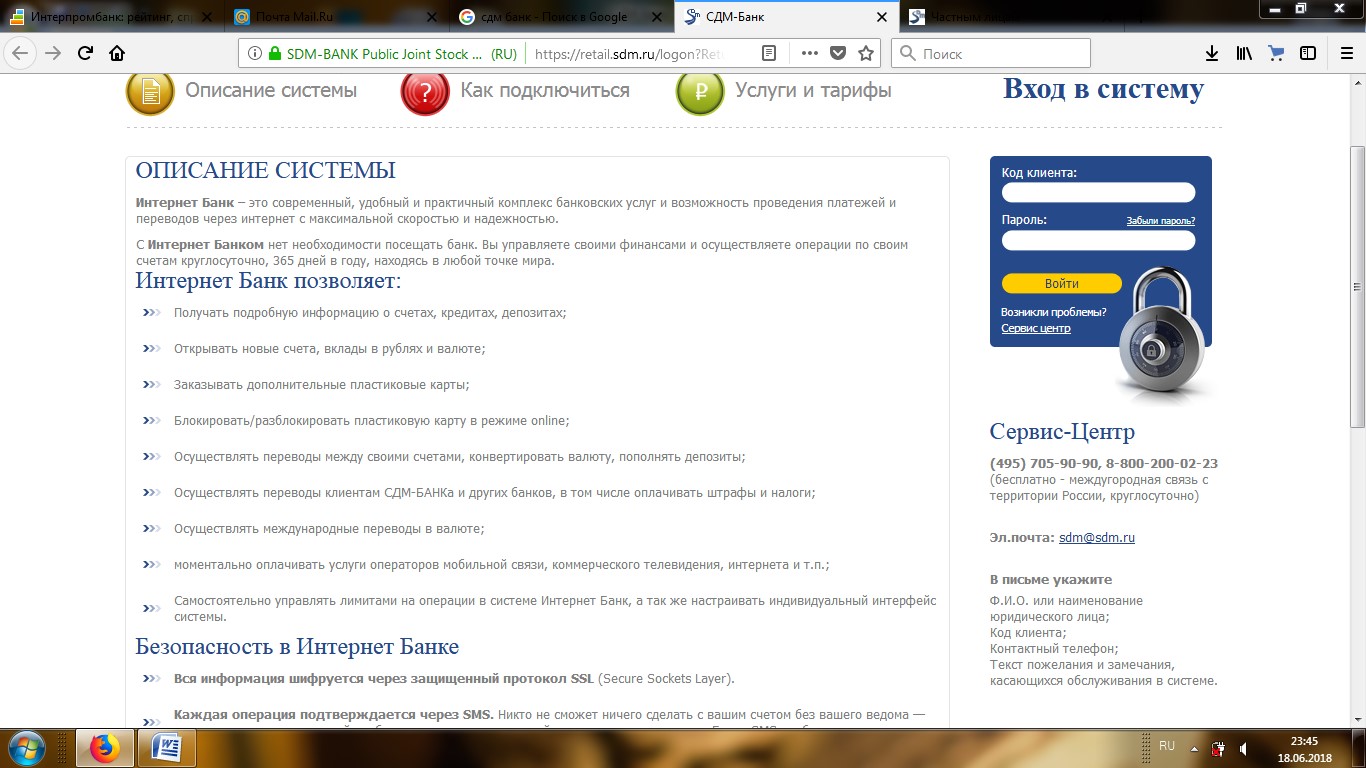This screenshot has height=768, width=1366.
Task: Click the browser Back arrow button
Action: [x=21, y=54]
